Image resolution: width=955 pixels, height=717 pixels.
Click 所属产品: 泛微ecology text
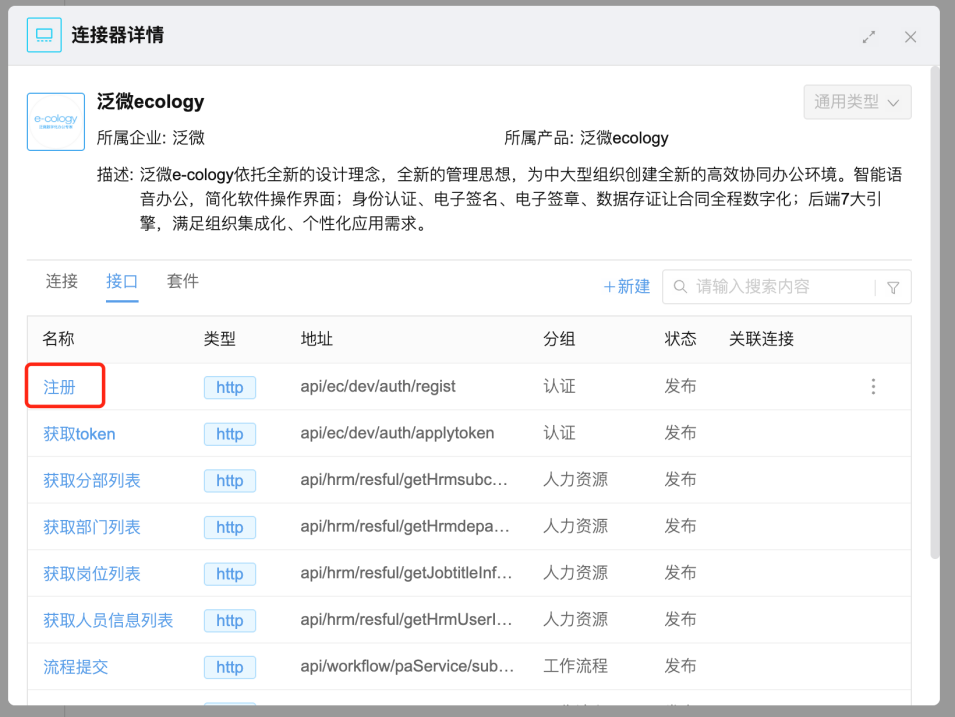coord(586,138)
